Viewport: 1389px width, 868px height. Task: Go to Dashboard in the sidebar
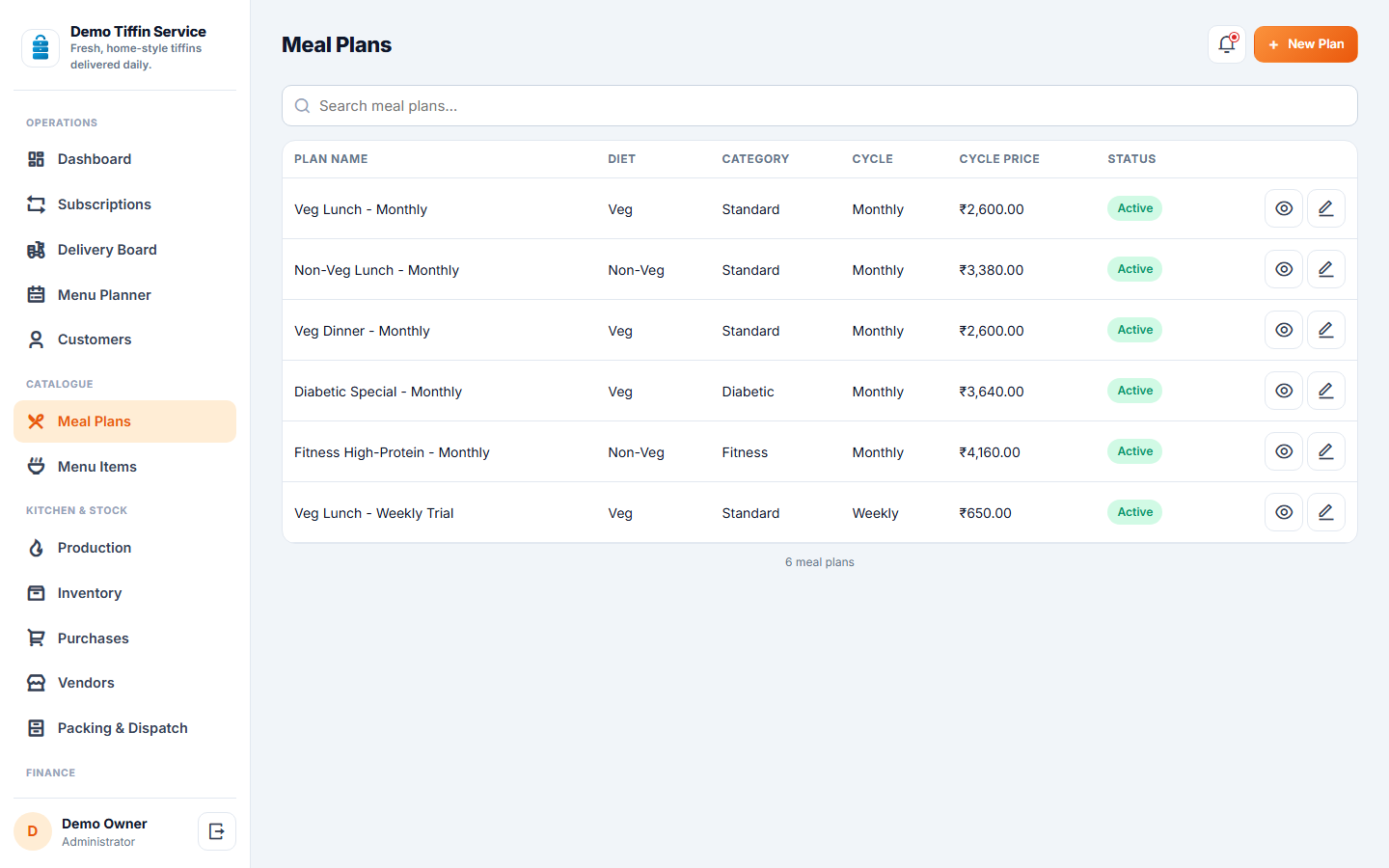point(124,159)
